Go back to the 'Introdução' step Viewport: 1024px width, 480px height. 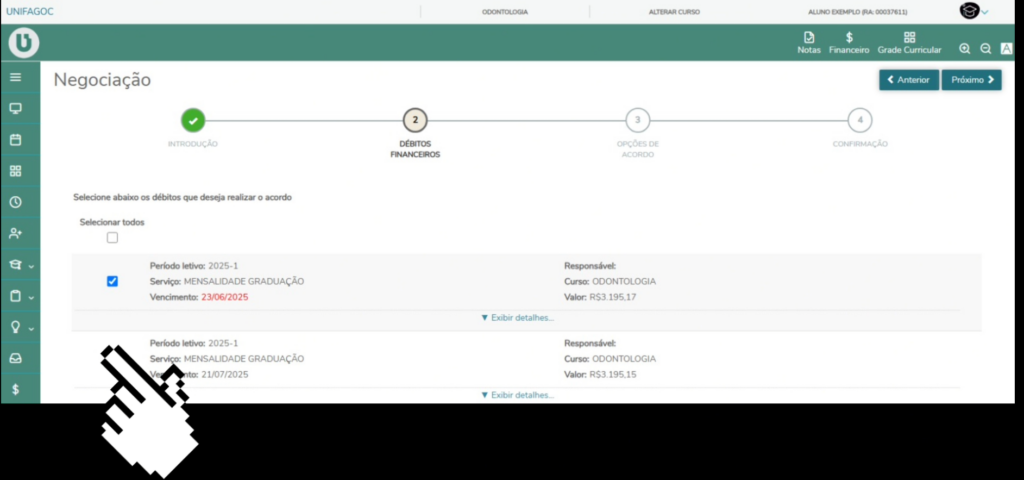pyautogui.click(x=193, y=121)
